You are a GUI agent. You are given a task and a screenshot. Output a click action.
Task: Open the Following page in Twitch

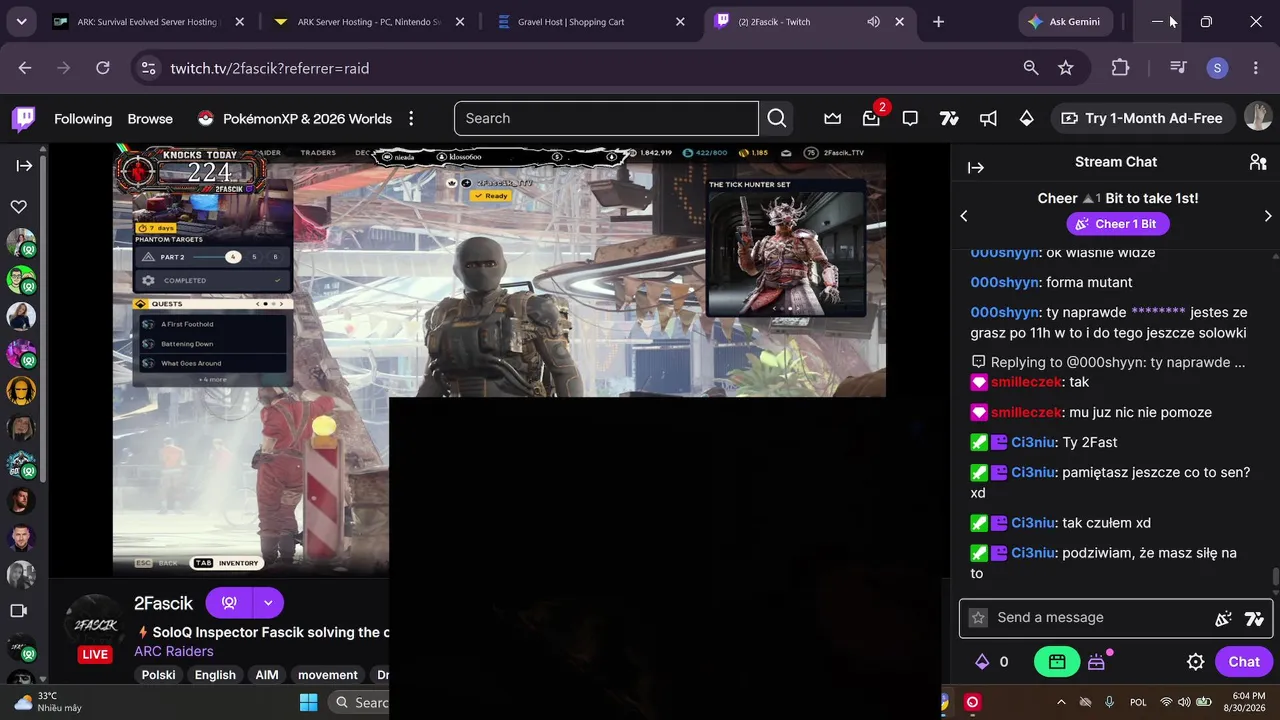click(83, 118)
